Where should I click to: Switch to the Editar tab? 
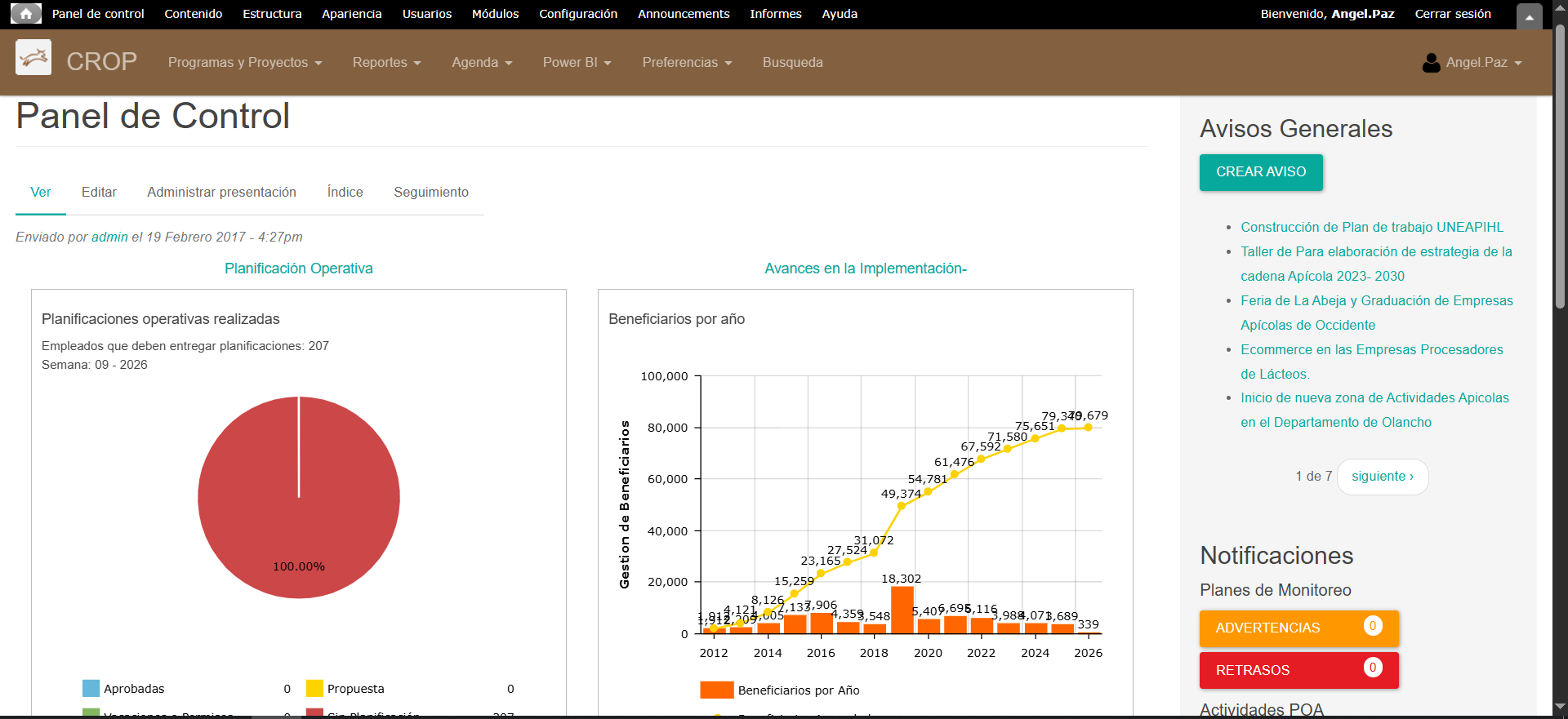pyautogui.click(x=99, y=193)
